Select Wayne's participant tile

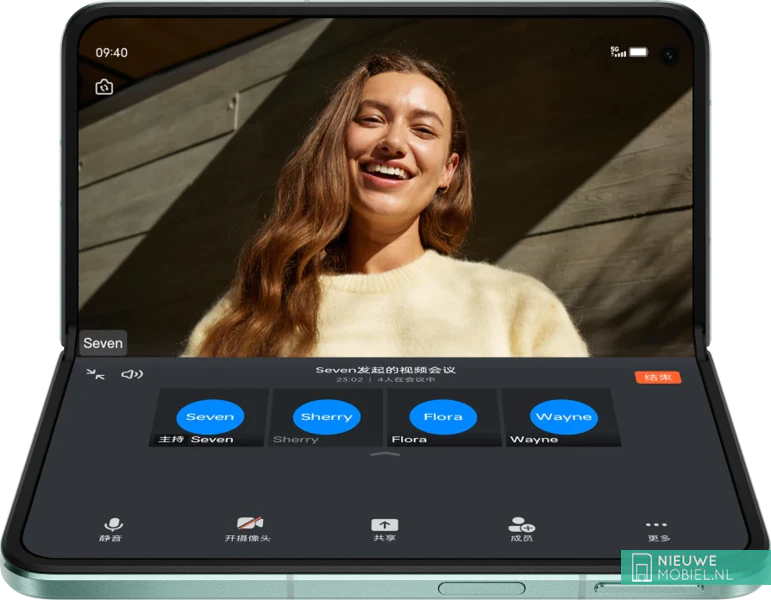563,418
